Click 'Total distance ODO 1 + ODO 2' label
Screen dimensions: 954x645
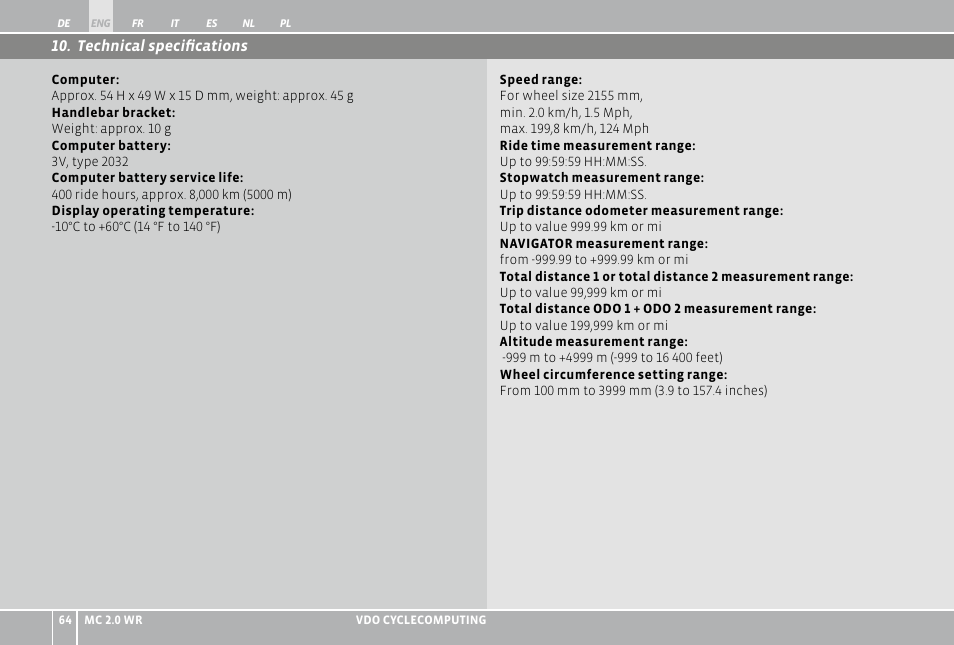coord(658,309)
